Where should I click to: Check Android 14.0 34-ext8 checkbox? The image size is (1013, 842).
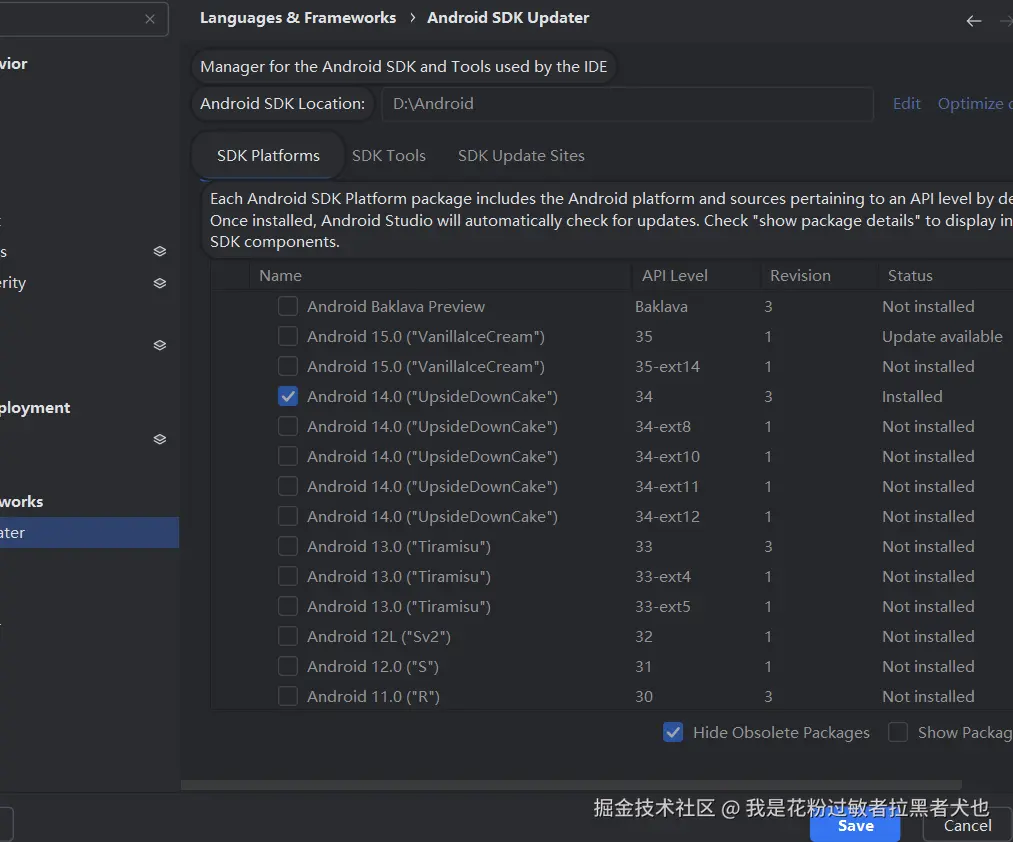287,426
